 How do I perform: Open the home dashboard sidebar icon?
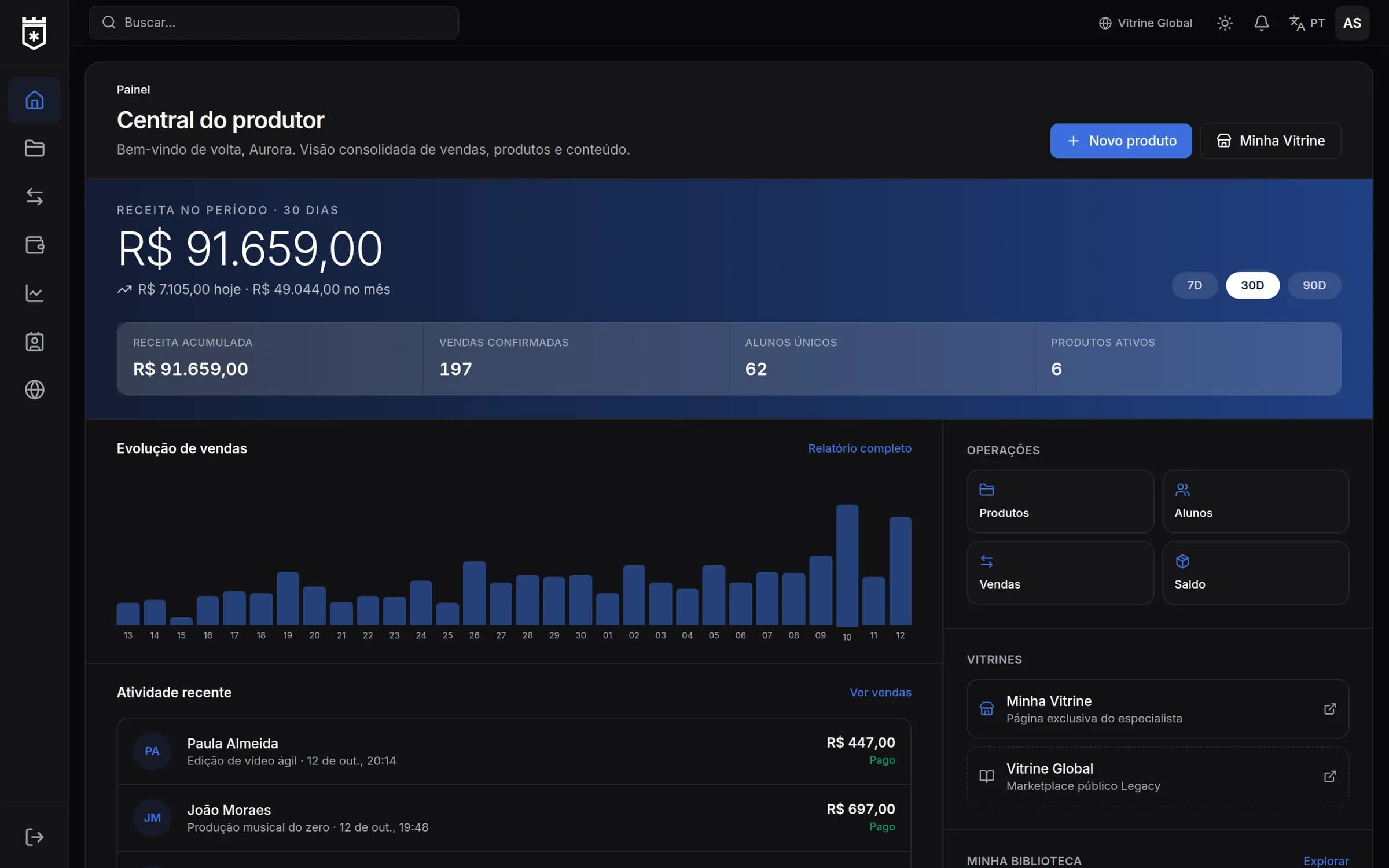[x=34, y=100]
